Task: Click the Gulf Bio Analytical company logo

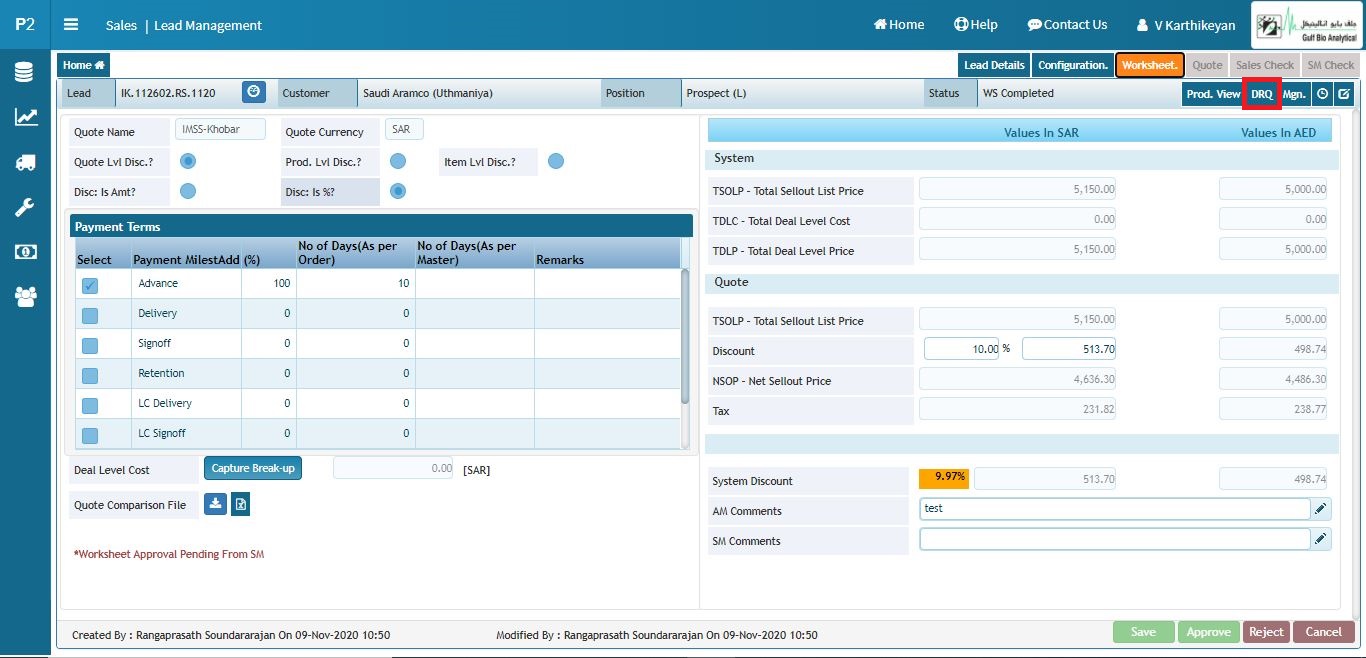Action: (1306, 25)
